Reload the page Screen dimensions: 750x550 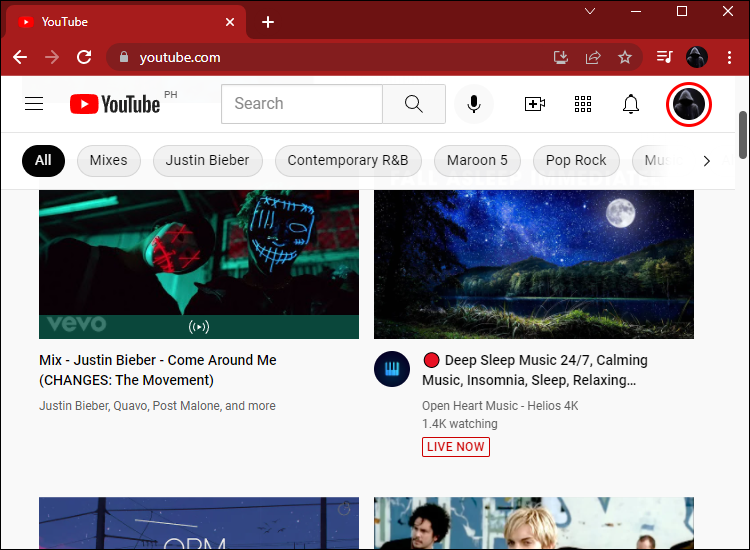tap(84, 57)
